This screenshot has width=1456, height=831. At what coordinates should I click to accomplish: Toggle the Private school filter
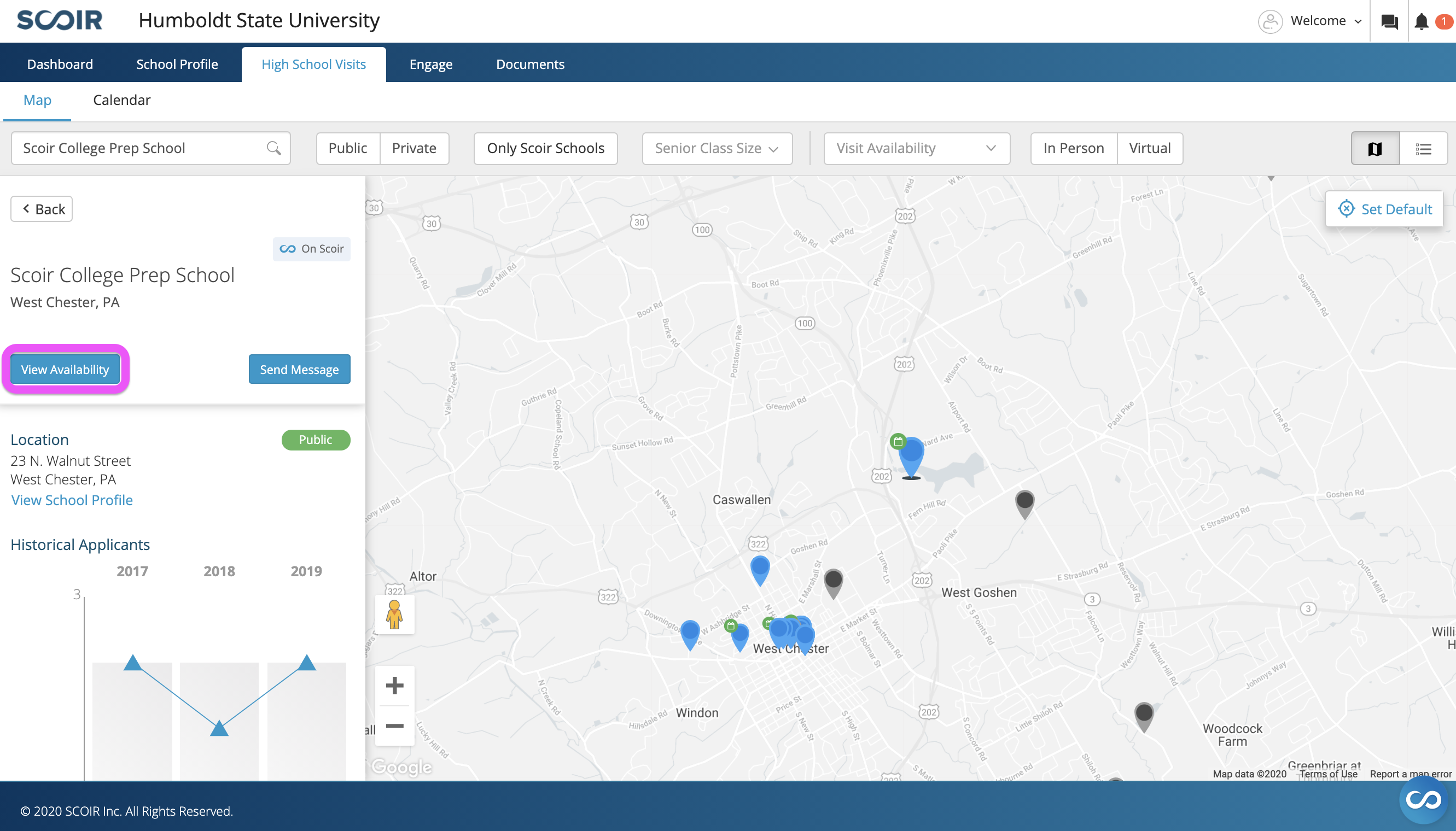coord(414,148)
